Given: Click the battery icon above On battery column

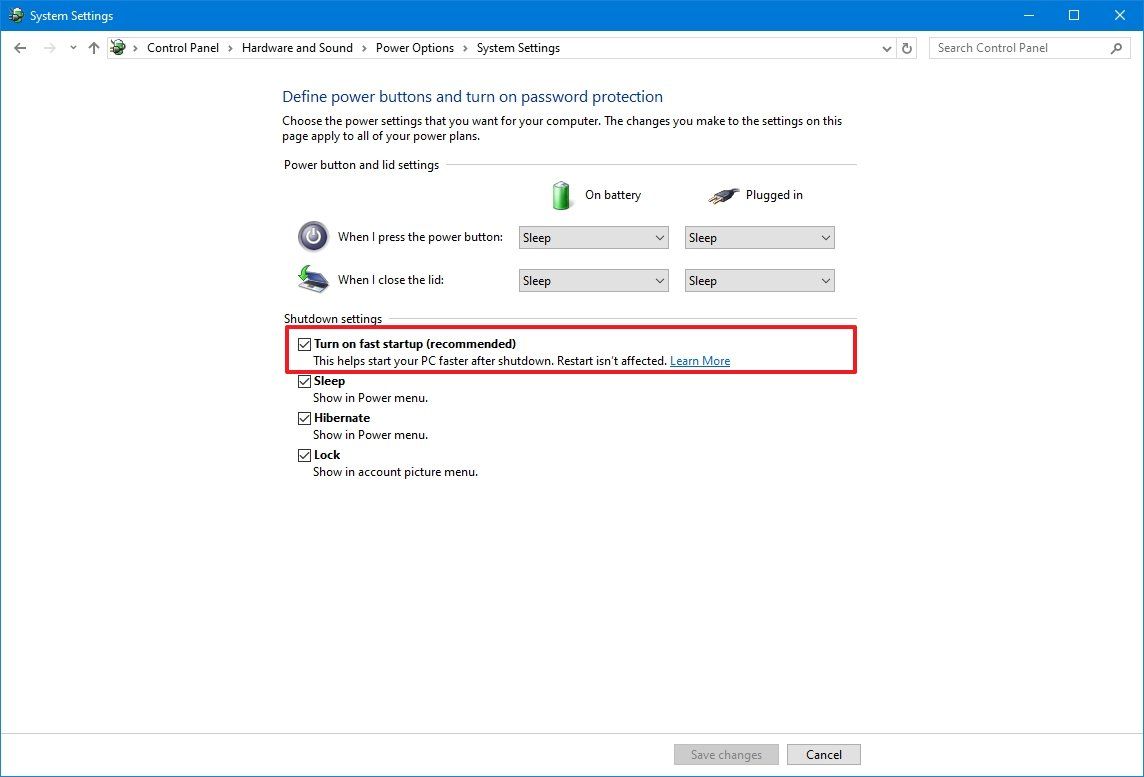Looking at the screenshot, I should 561,194.
